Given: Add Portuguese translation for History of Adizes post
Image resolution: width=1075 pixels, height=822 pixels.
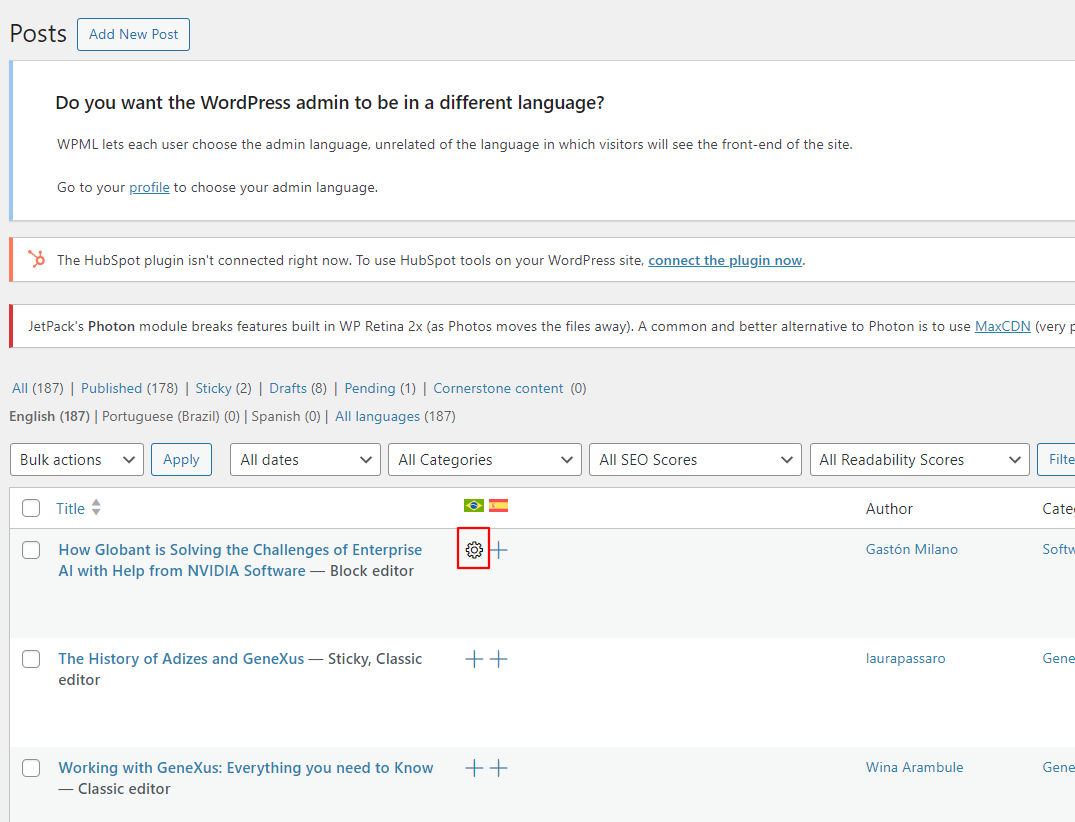Looking at the screenshot, I should pos(474,659).
